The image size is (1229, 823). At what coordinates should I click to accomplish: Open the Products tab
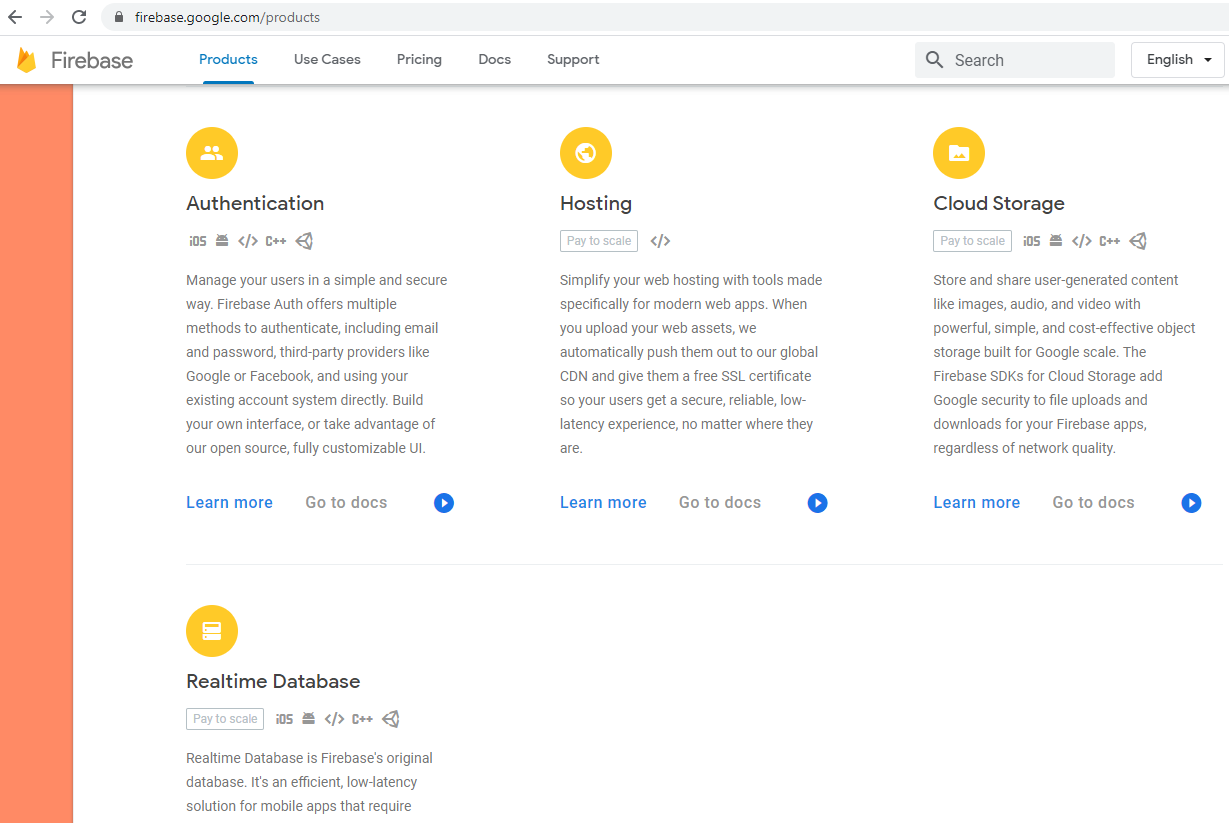228,60
